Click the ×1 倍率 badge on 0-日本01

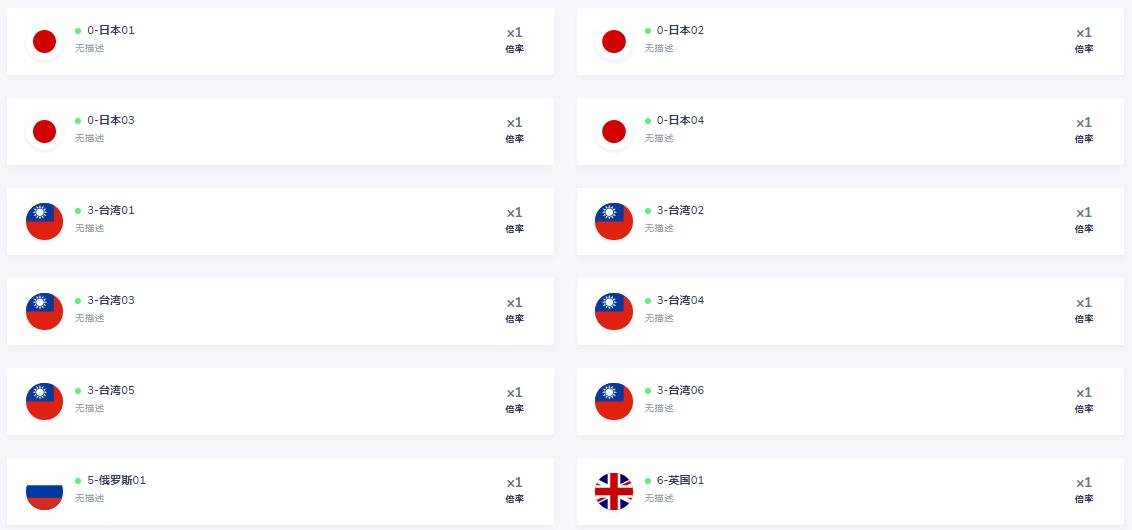pyautogui.click(x=514, y=40)
